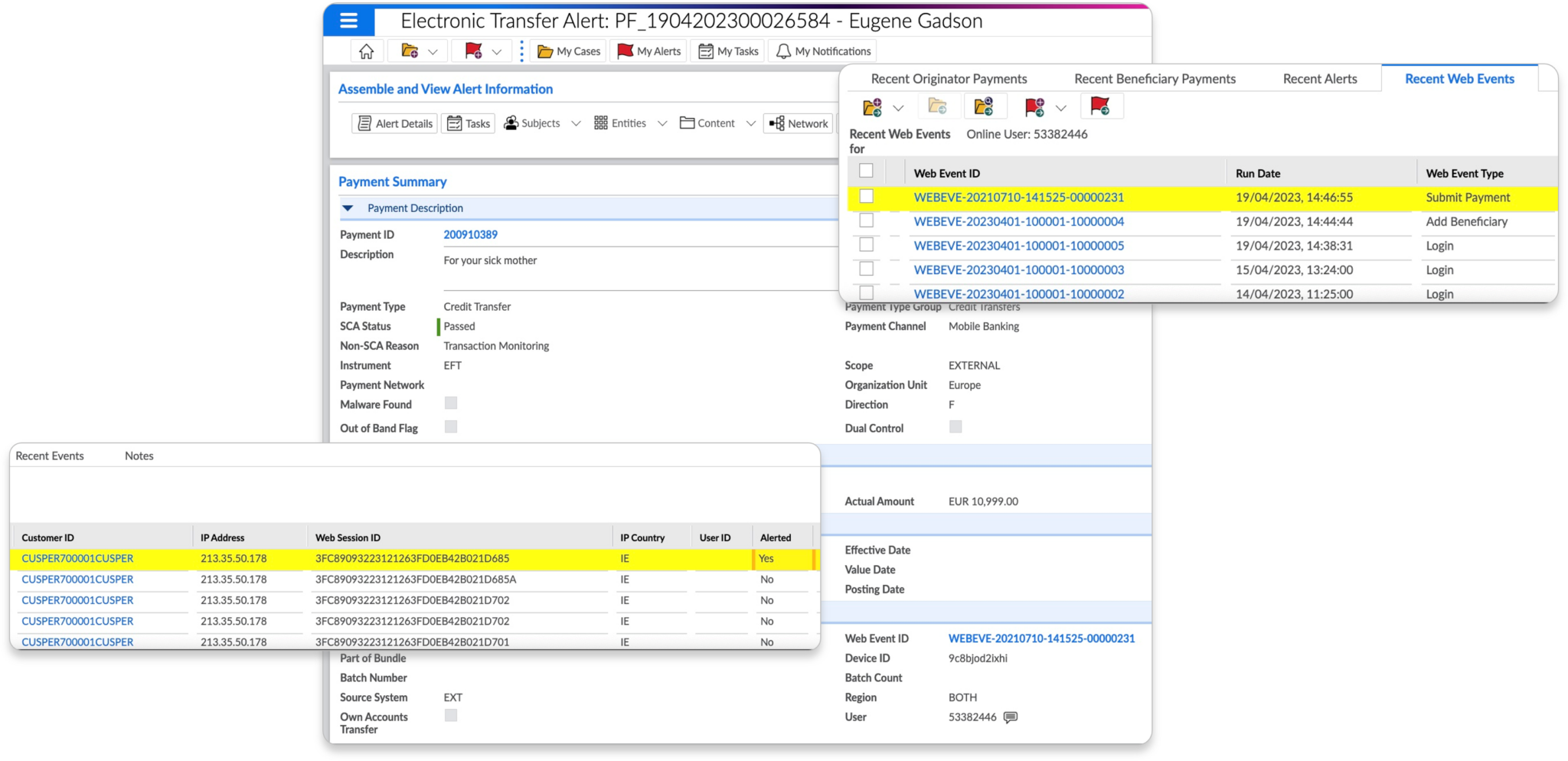Click the My Alerts red flag button
The width and height of the screenshot is (1568, 761).
pyautogui.click(x=649, y=51)
